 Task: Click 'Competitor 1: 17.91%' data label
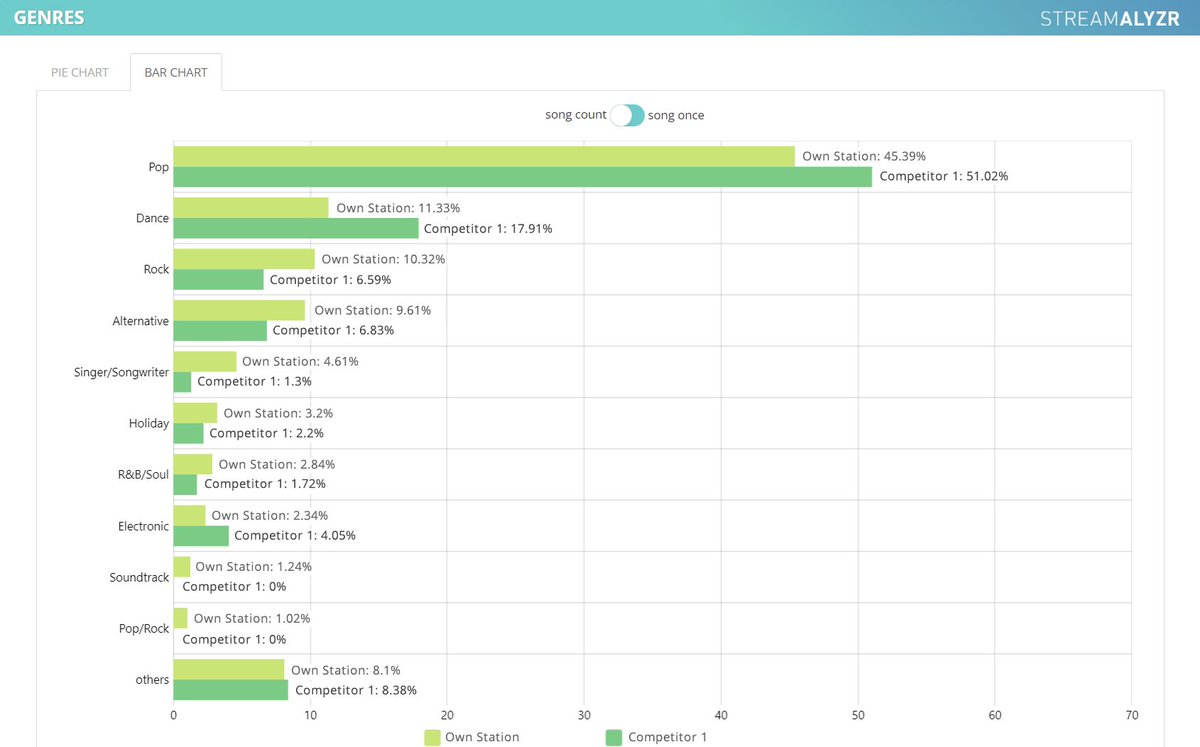pyautogui.click(x=488, y=229)
